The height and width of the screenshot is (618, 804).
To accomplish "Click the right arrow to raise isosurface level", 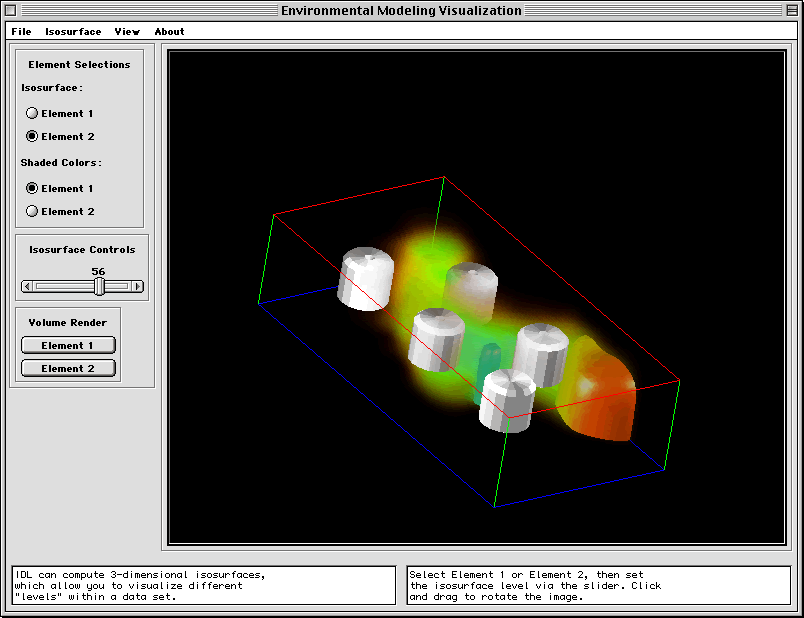I will [x=139, y=286].
